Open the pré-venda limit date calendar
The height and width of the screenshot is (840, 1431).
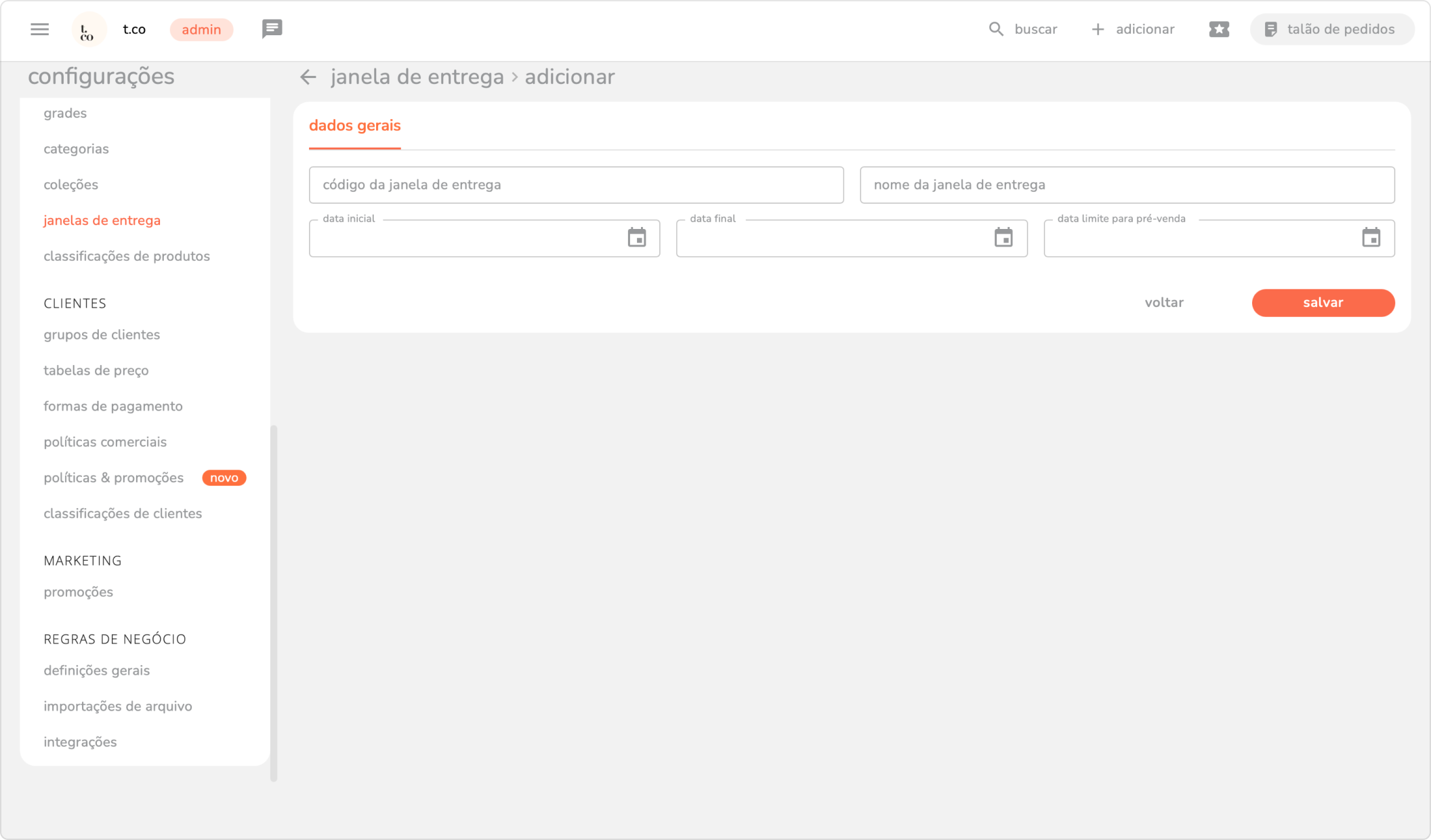tap(1371, 238)
